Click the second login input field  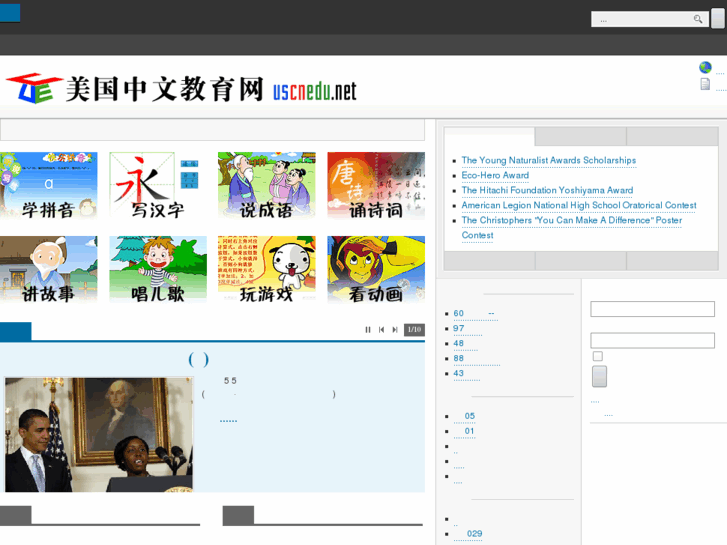(x=652, y=340)
